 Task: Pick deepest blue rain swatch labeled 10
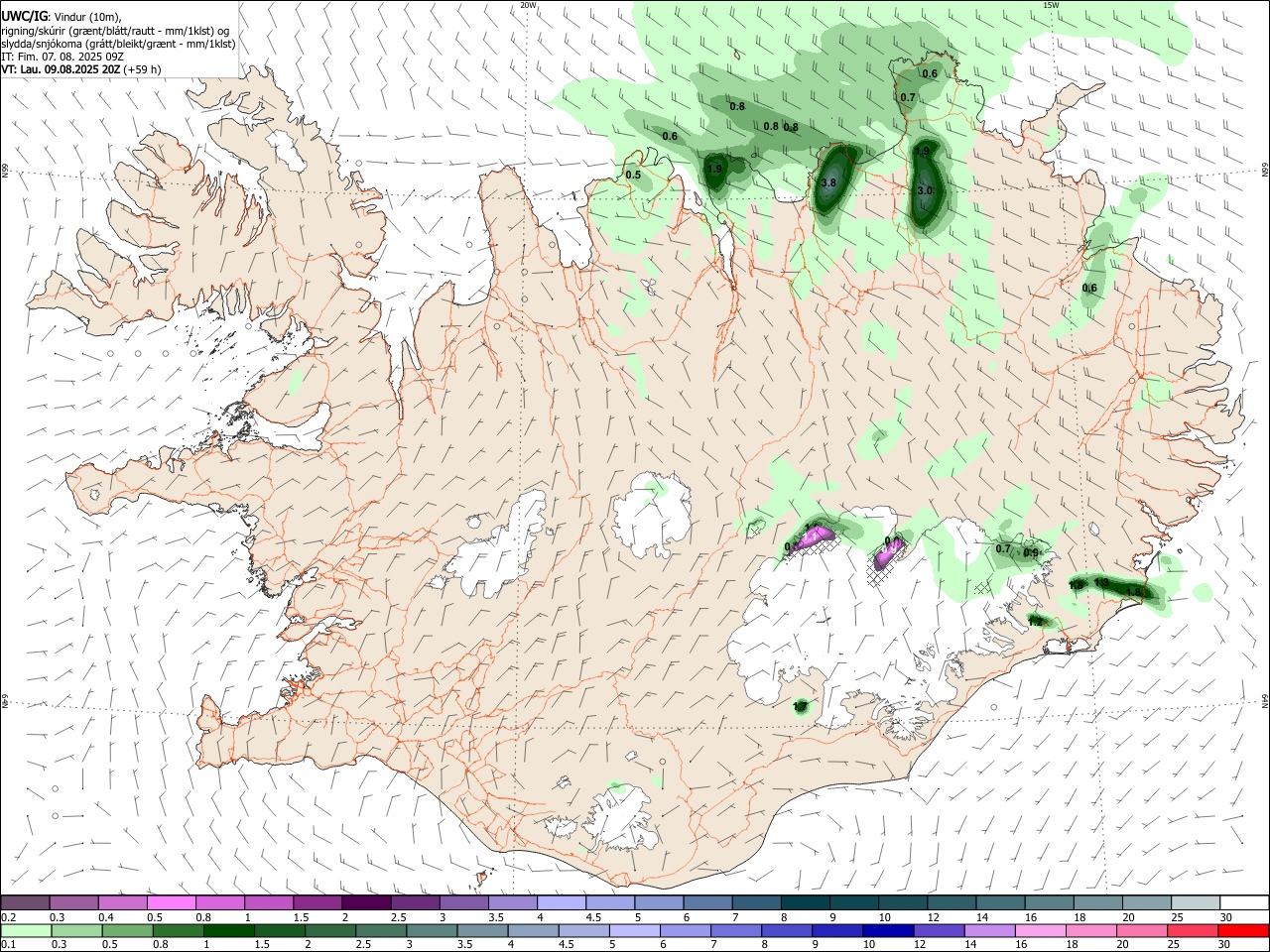[x=887, y=931]
